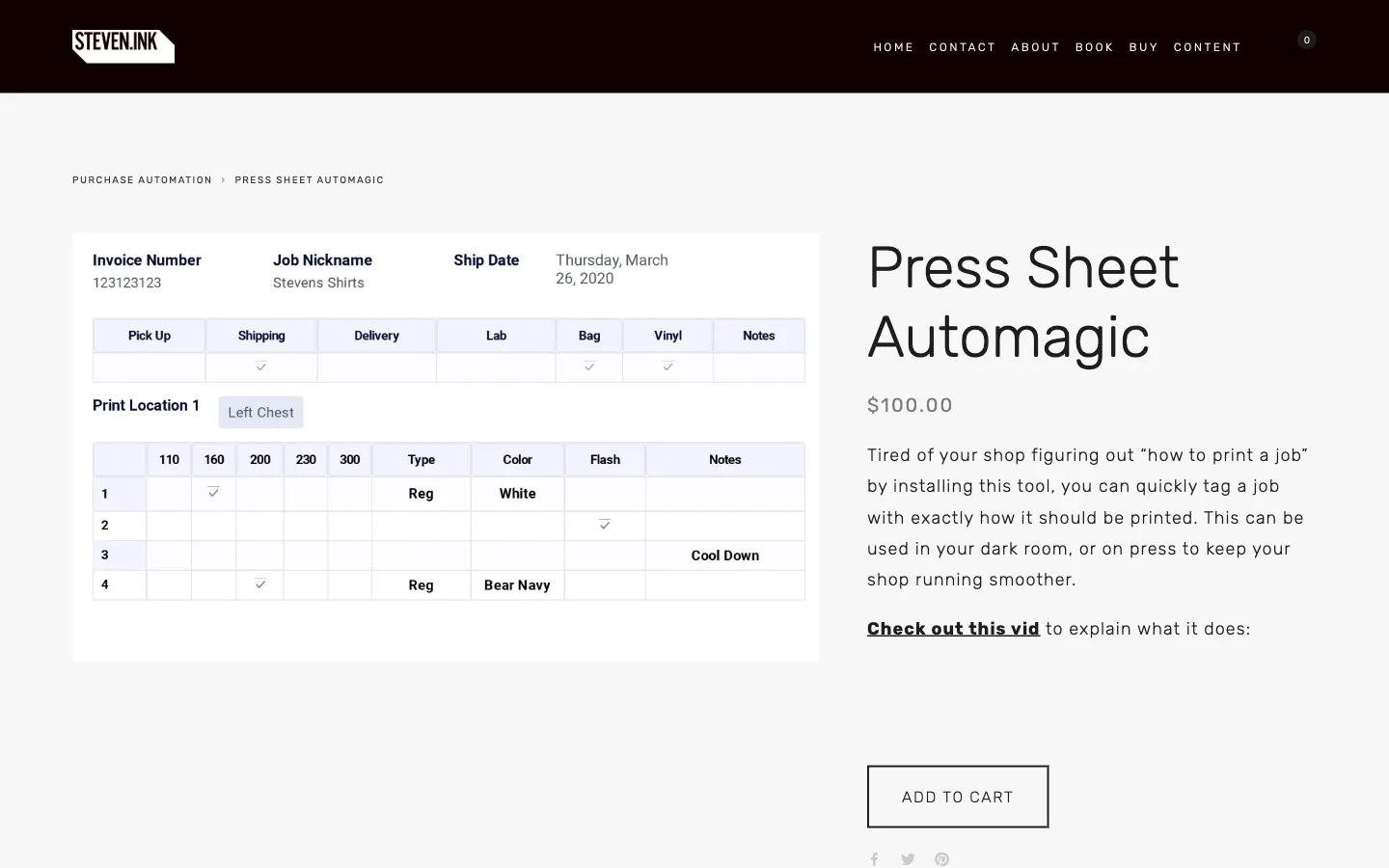
Task: Click the press sheet product image
Action: 446,447
